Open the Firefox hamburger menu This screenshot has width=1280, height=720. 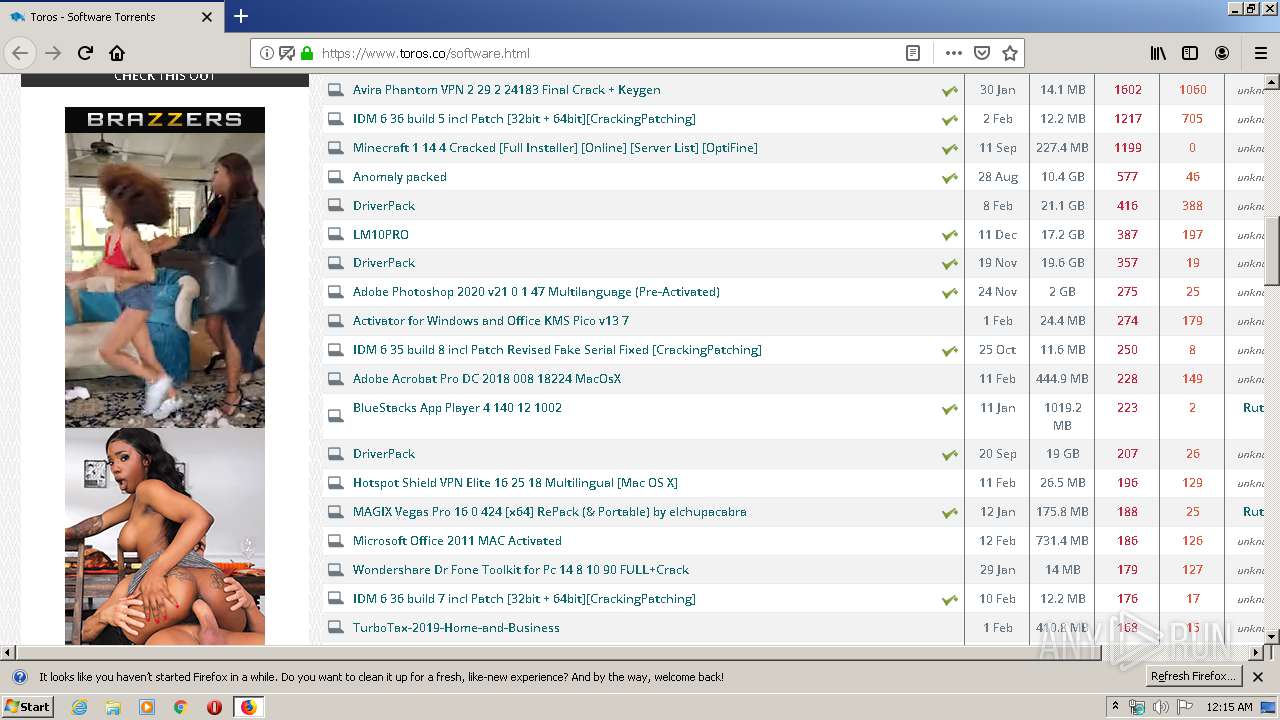1261,53
